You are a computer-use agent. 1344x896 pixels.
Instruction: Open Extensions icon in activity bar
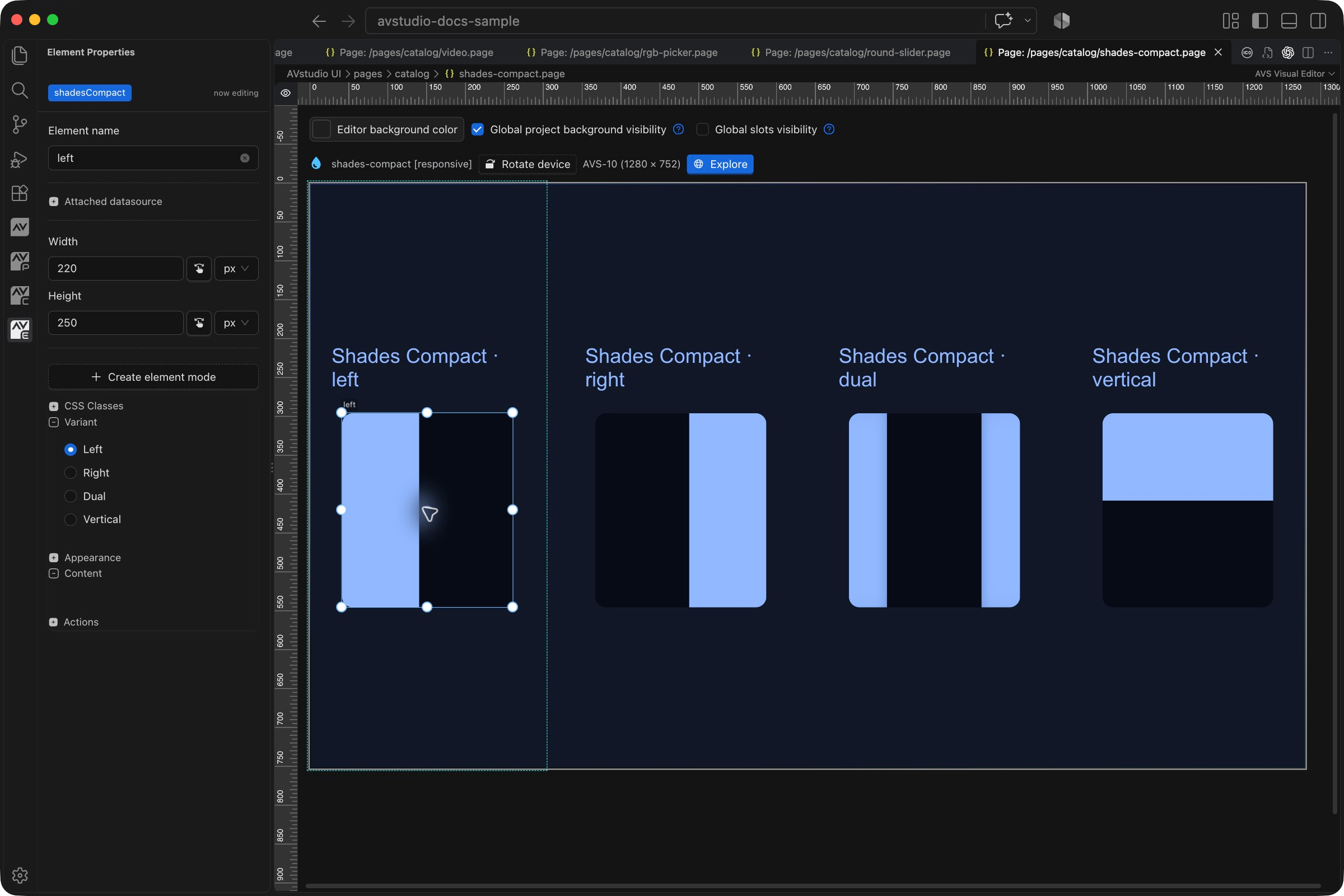pos(20,193)
